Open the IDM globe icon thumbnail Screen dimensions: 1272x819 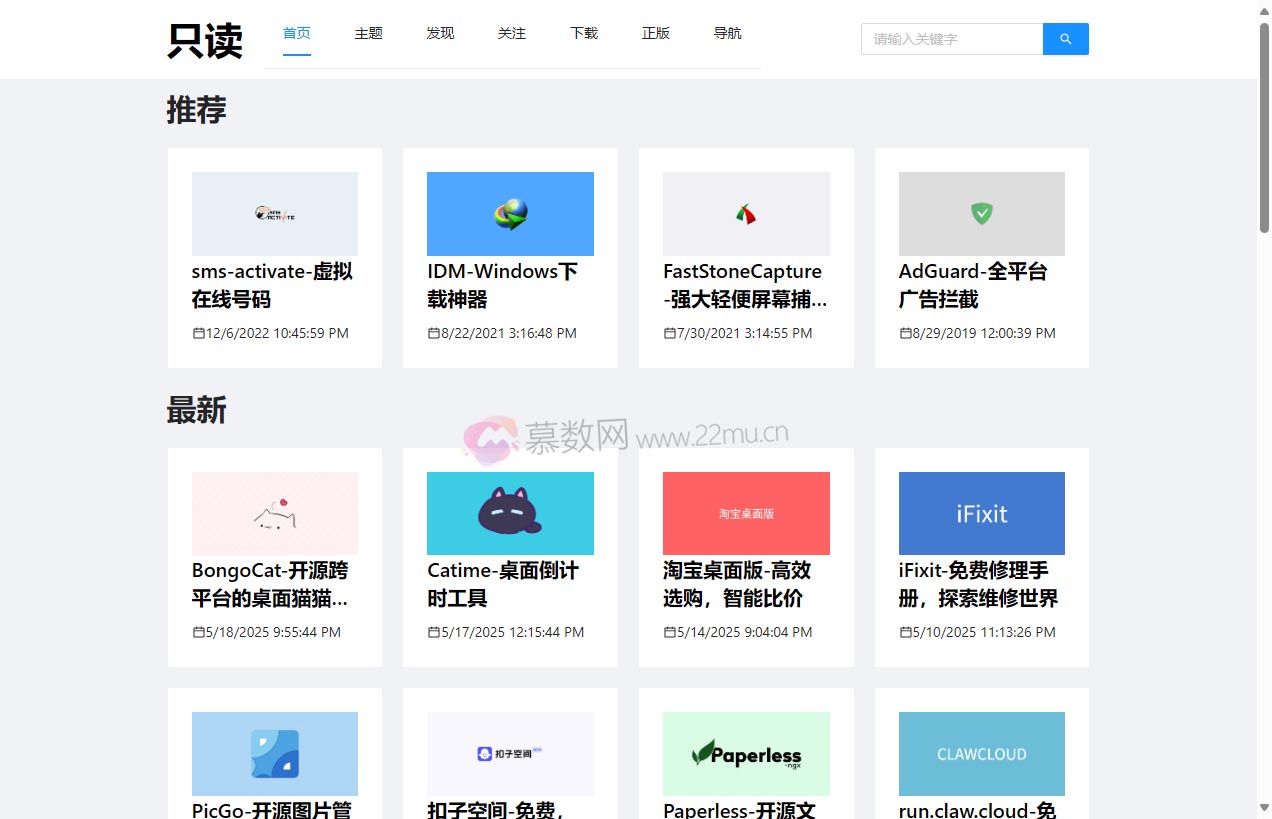510,214
